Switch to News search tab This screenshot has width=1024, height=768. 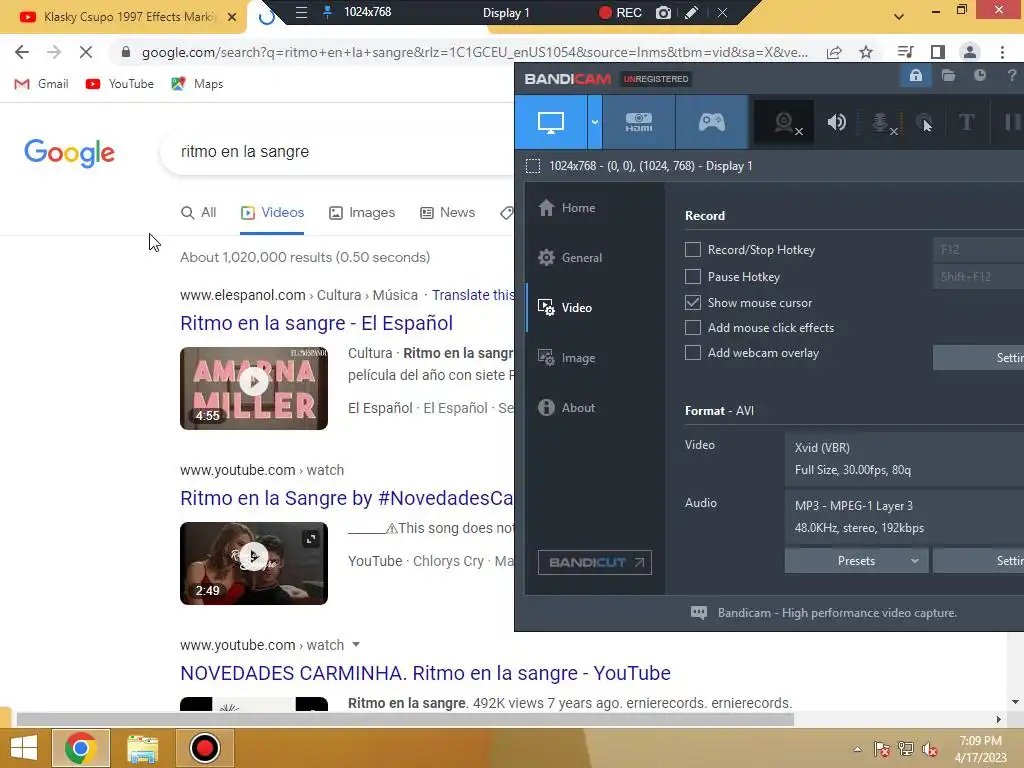[448, 213]
